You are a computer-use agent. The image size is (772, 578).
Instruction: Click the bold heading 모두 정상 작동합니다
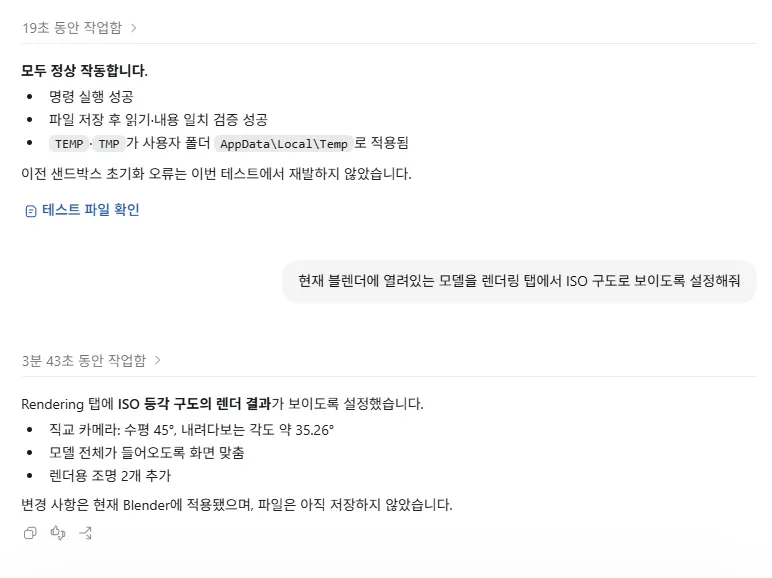[x=84, y=70]
